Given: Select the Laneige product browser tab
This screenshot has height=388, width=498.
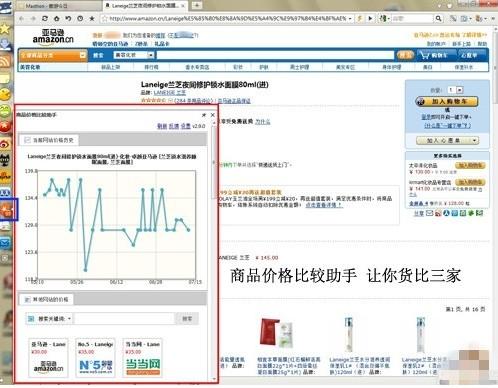Looking at the screenshot, I should 145,6.
